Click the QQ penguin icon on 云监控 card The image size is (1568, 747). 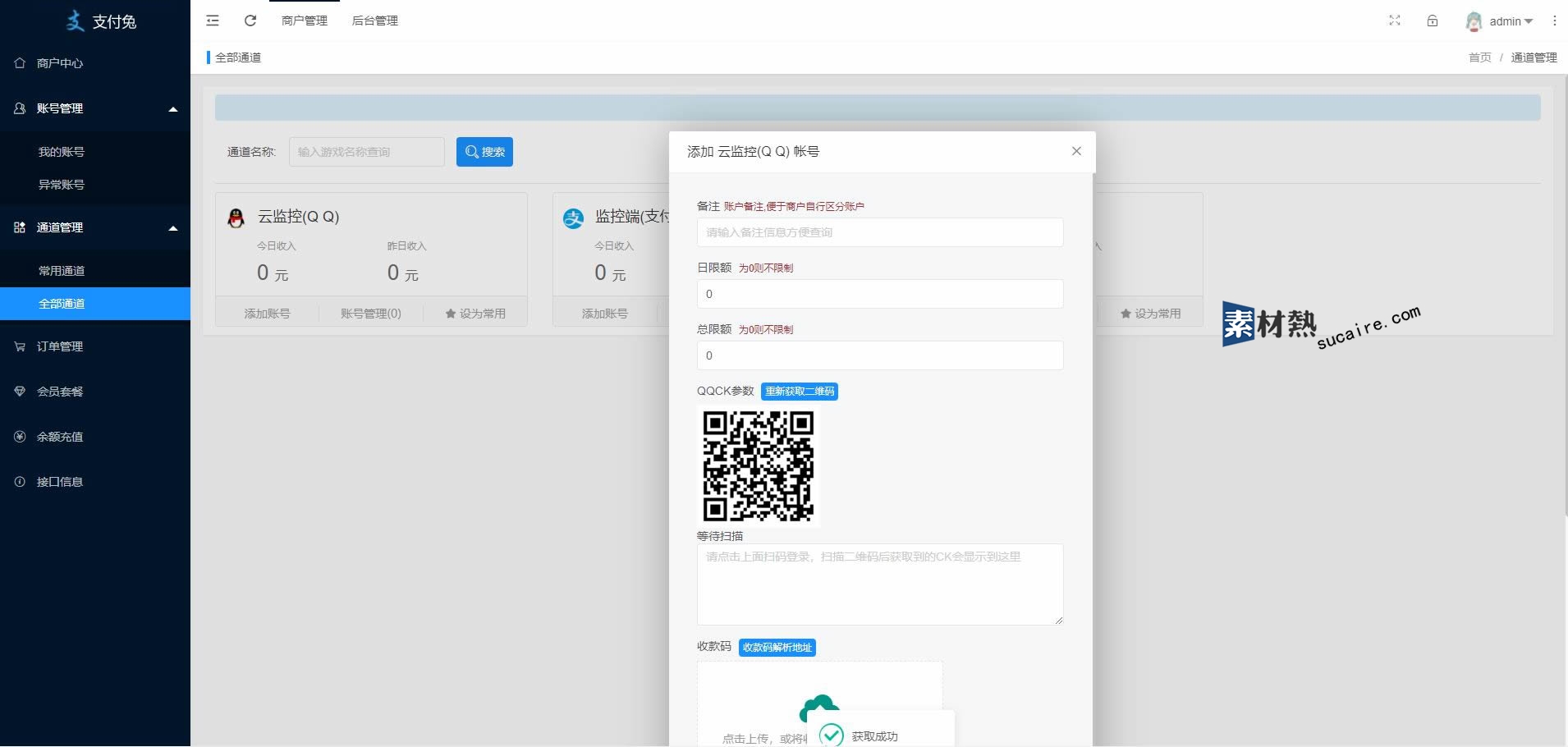point(236,218)
